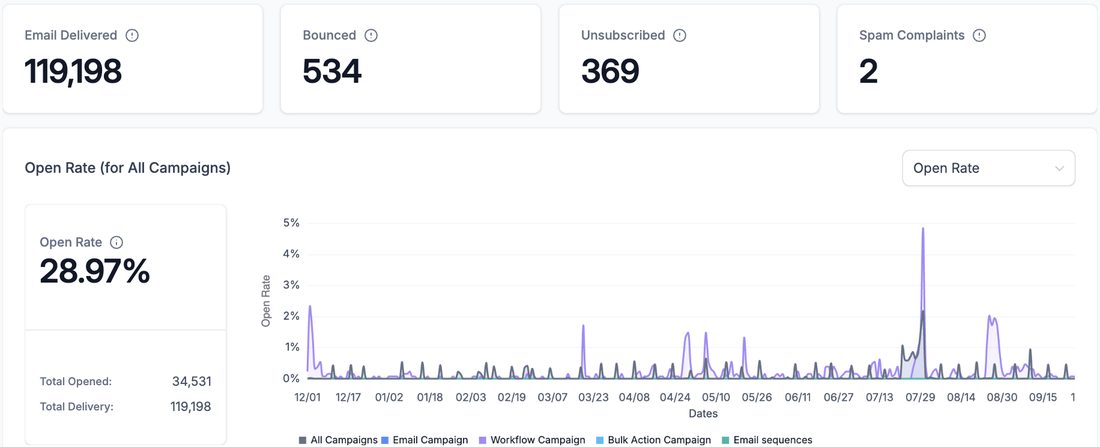Click info icon next to Open Rate card
The height and width of the screenshot is (447, 1100).
(116, 242)
